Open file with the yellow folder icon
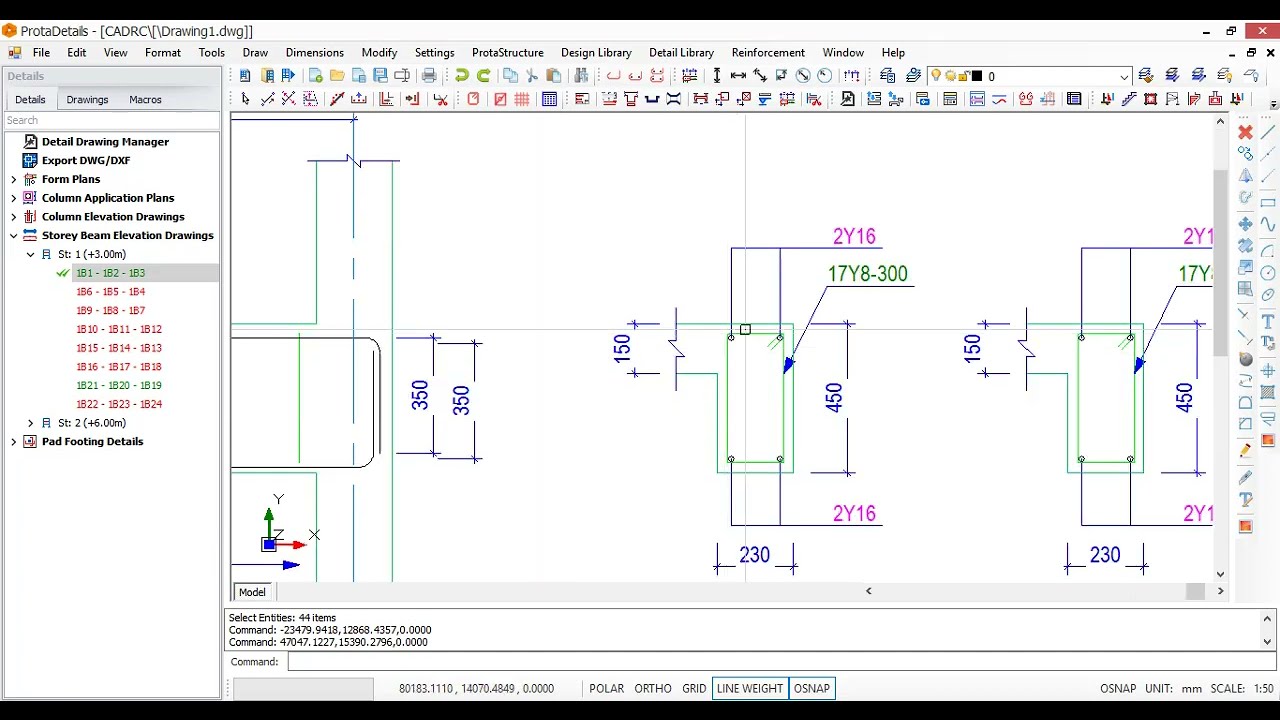The width and height of the screenshot is (1280, 720). [337, 76]
